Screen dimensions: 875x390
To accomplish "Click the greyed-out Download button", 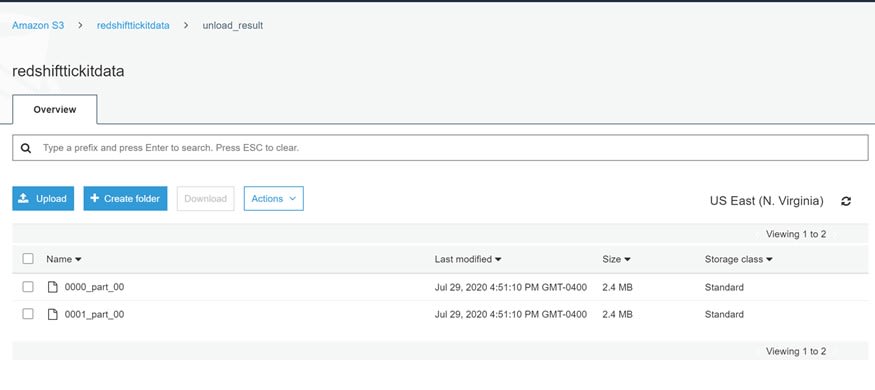I will (205, 199).
